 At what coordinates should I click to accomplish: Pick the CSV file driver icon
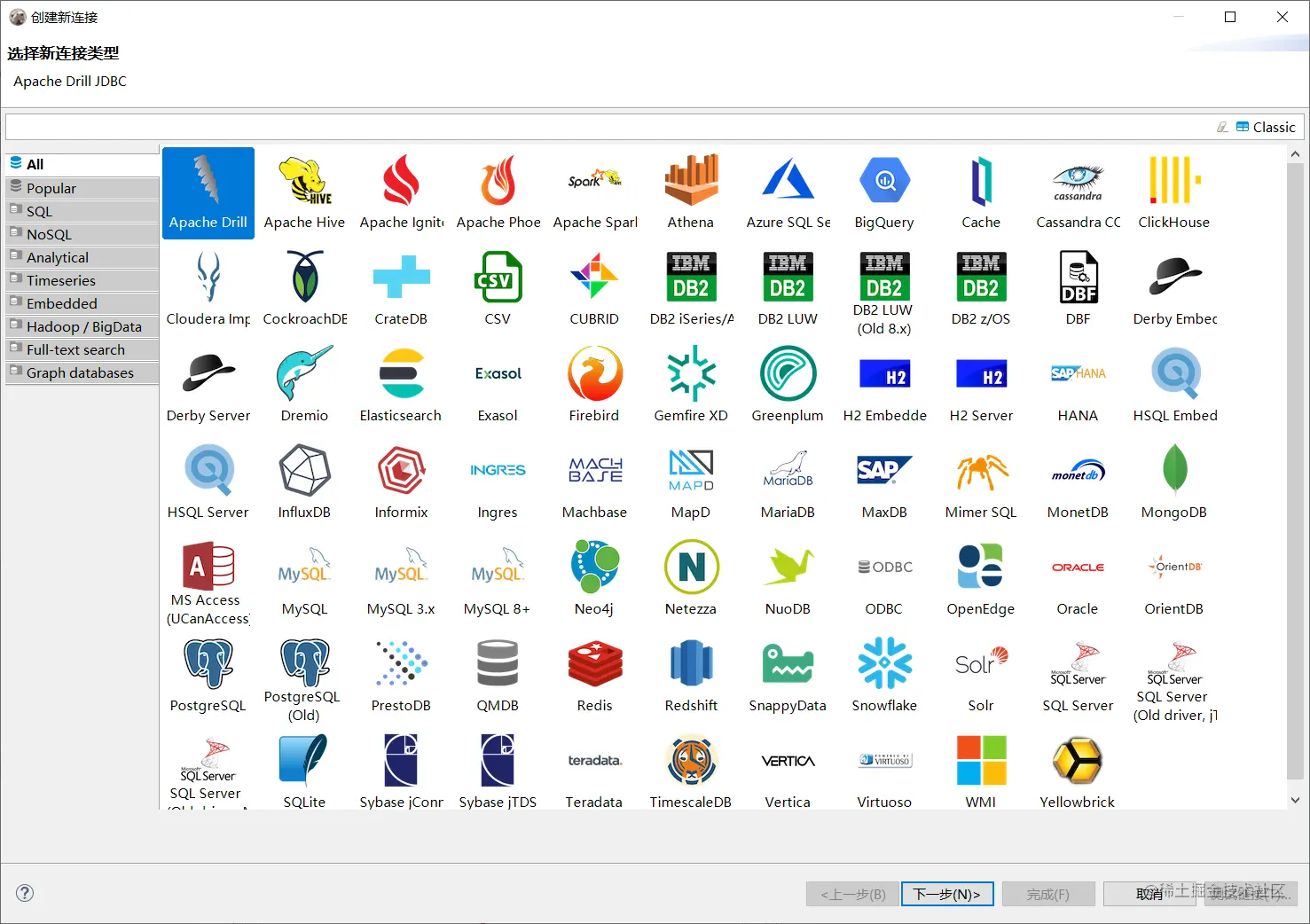(498, 277)
